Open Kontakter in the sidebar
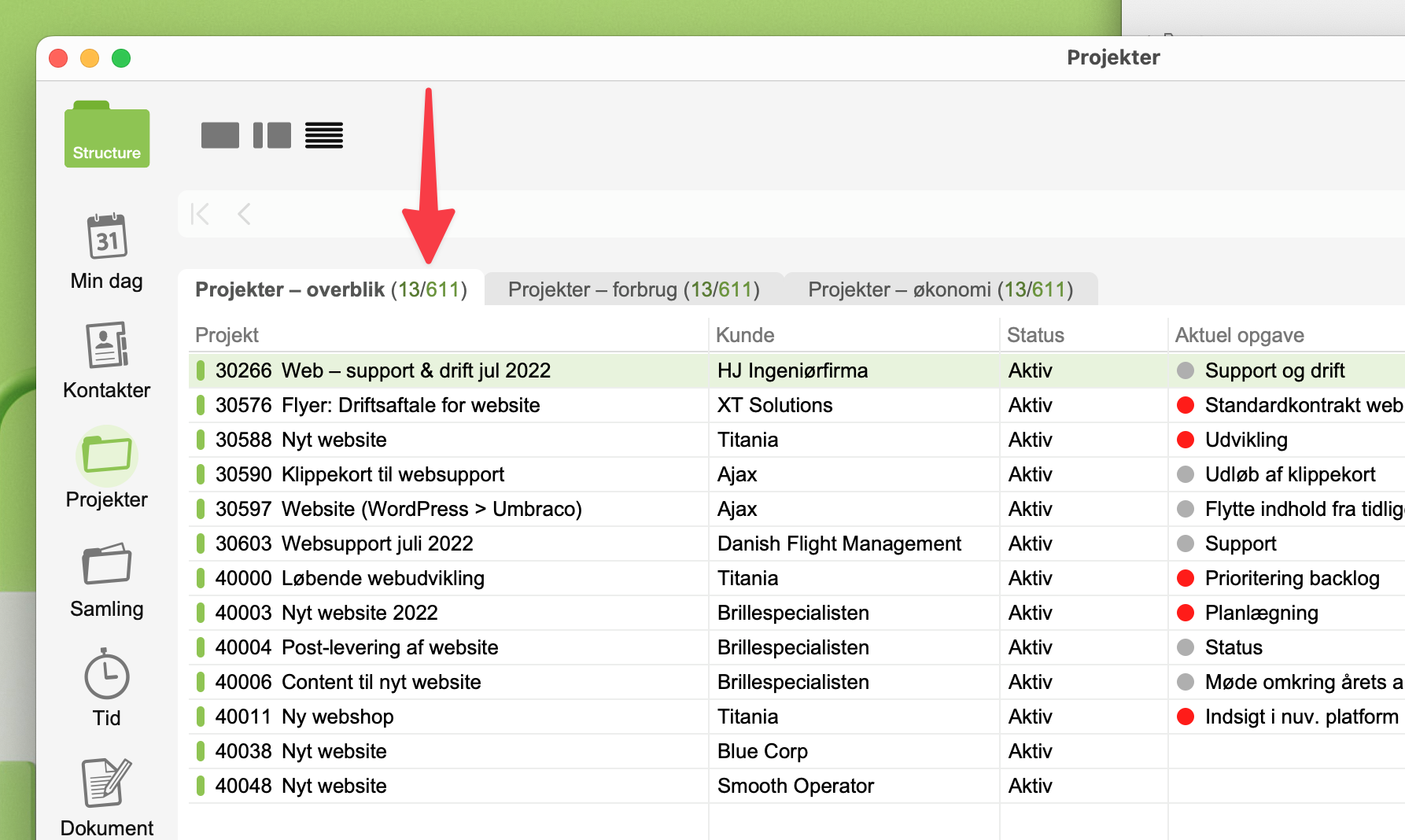The image size is (1405, 840). (x=106, y=360)
